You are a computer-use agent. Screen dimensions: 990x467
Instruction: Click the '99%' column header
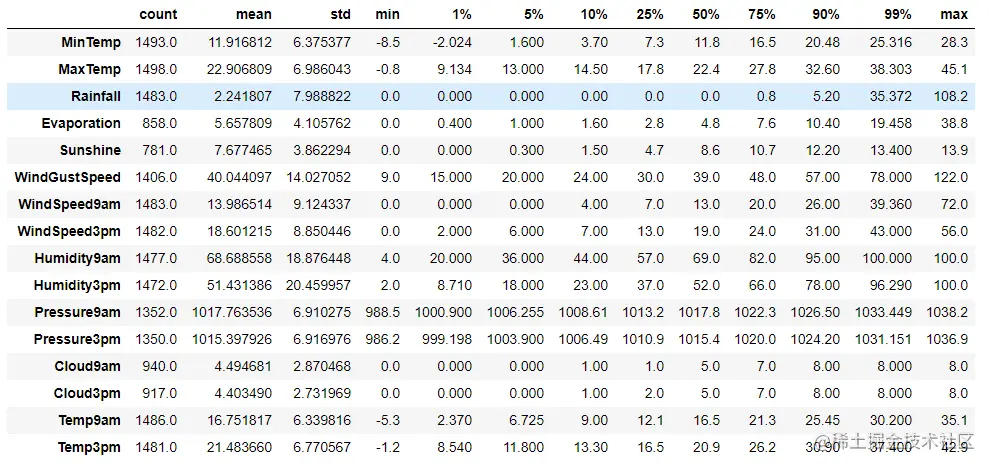point(897,15)
